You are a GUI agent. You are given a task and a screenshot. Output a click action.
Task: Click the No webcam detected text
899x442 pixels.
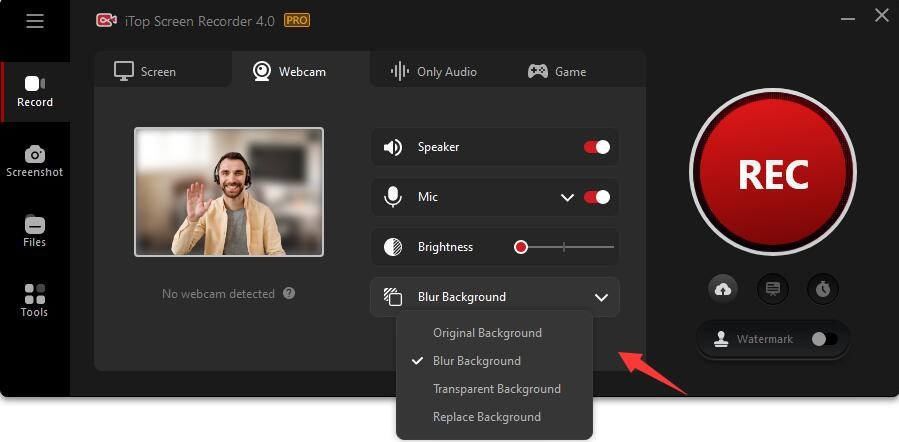coord(218,294)
